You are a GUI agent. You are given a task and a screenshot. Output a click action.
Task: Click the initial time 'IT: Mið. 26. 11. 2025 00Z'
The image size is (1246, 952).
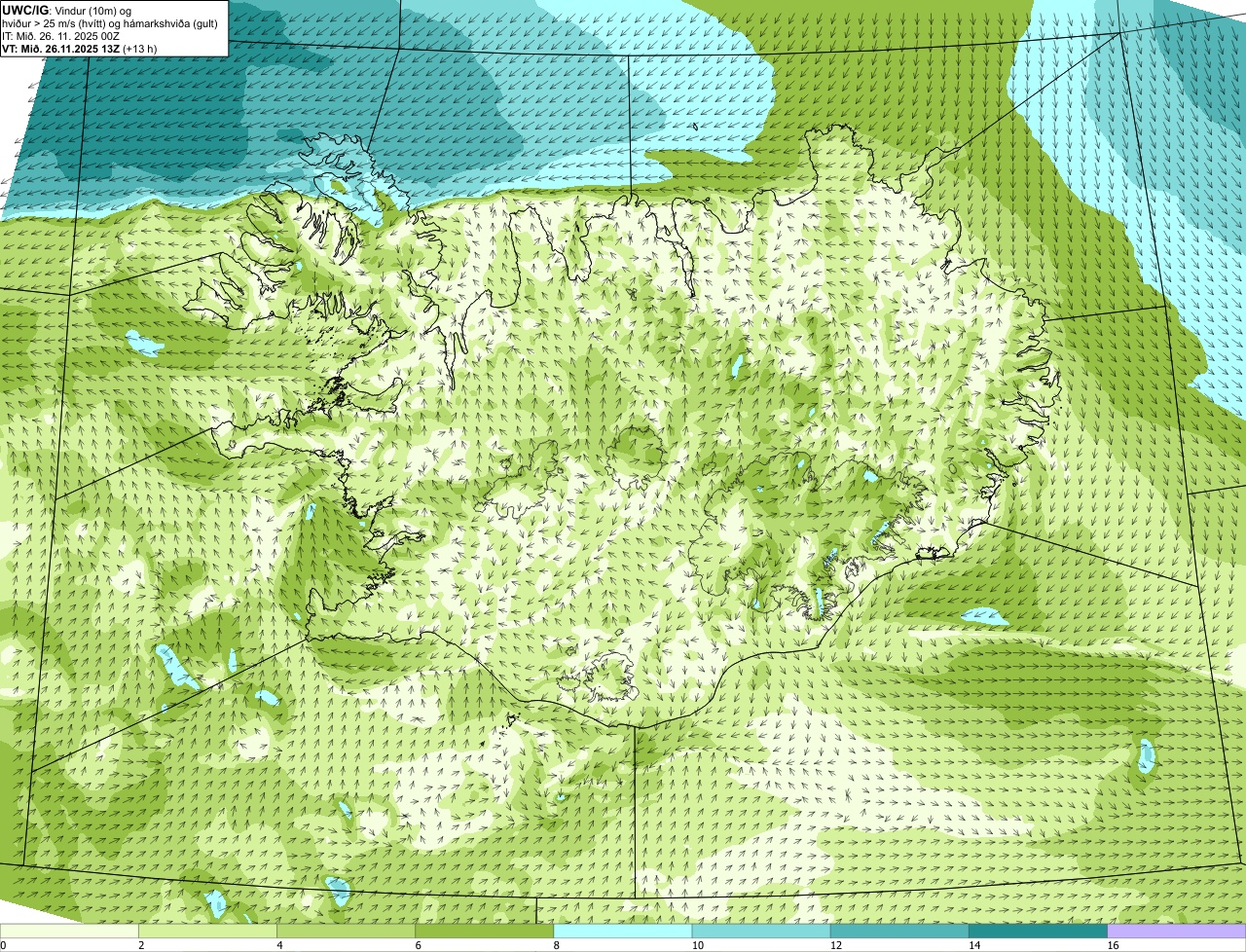[61, 36]
